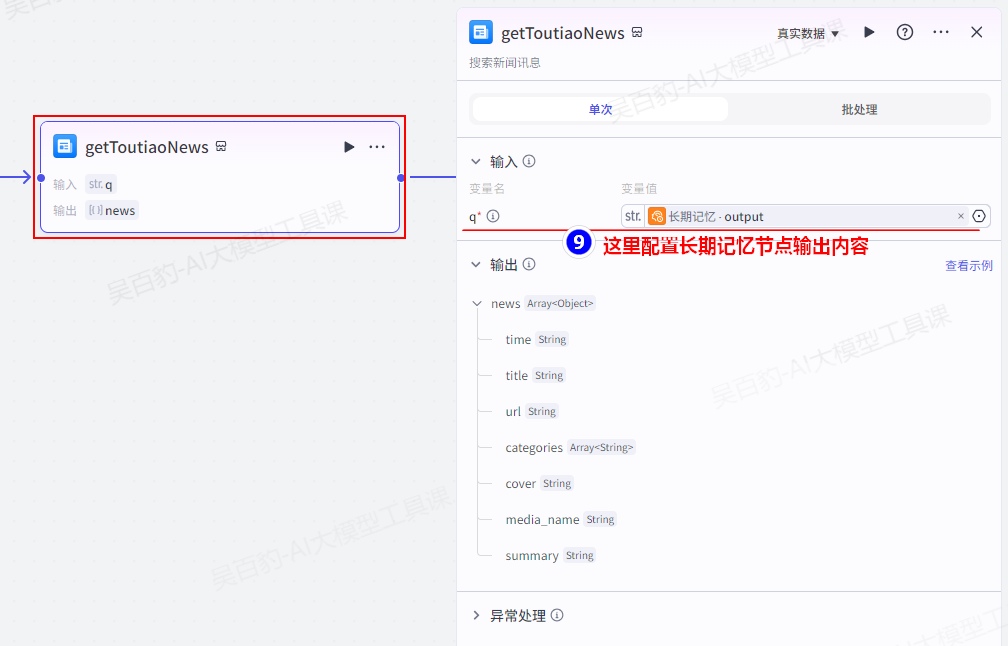Image resolution: width=1008 pixels, height=646 pixels.
Task: Open 查看示例 link
Action: pos(968,265)
